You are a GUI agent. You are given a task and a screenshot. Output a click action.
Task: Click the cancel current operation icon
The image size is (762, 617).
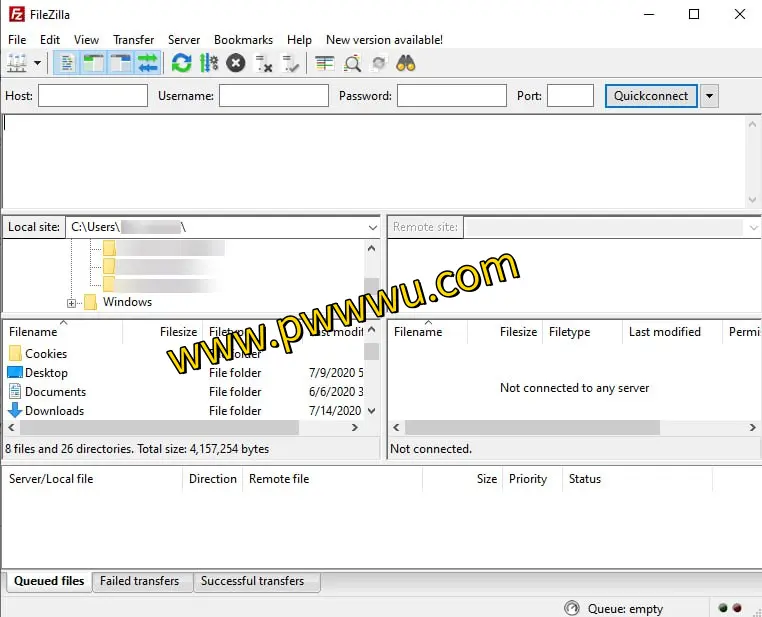tap(235, 63)
